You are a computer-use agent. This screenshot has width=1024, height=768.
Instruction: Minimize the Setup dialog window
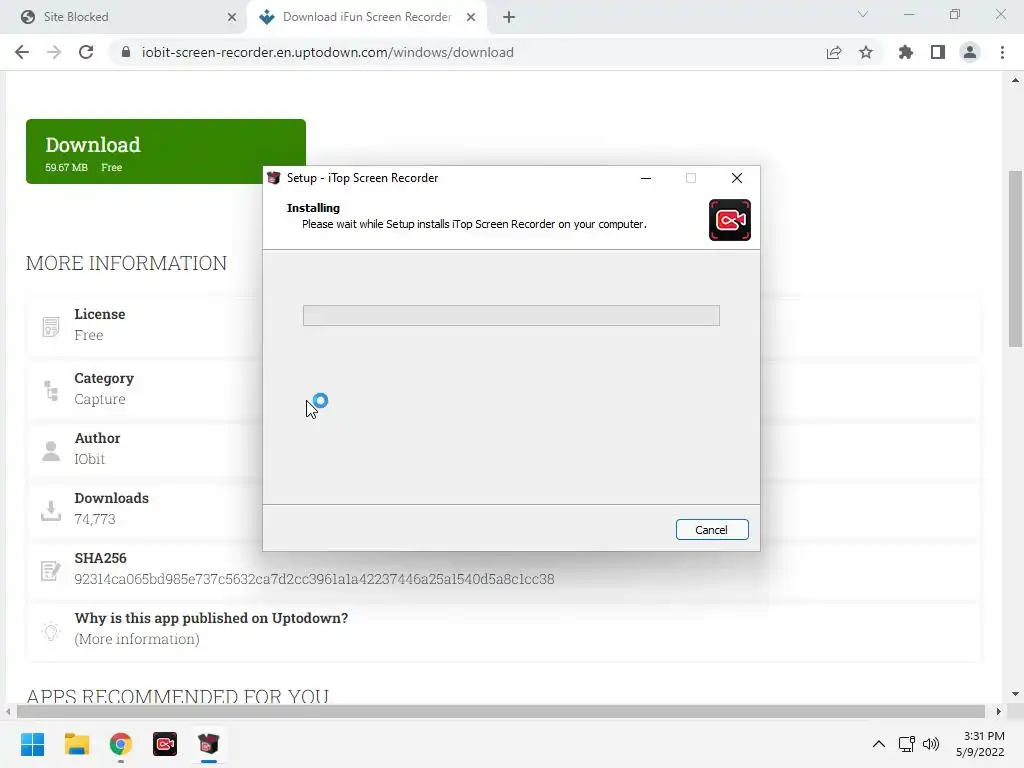point(646,178)
